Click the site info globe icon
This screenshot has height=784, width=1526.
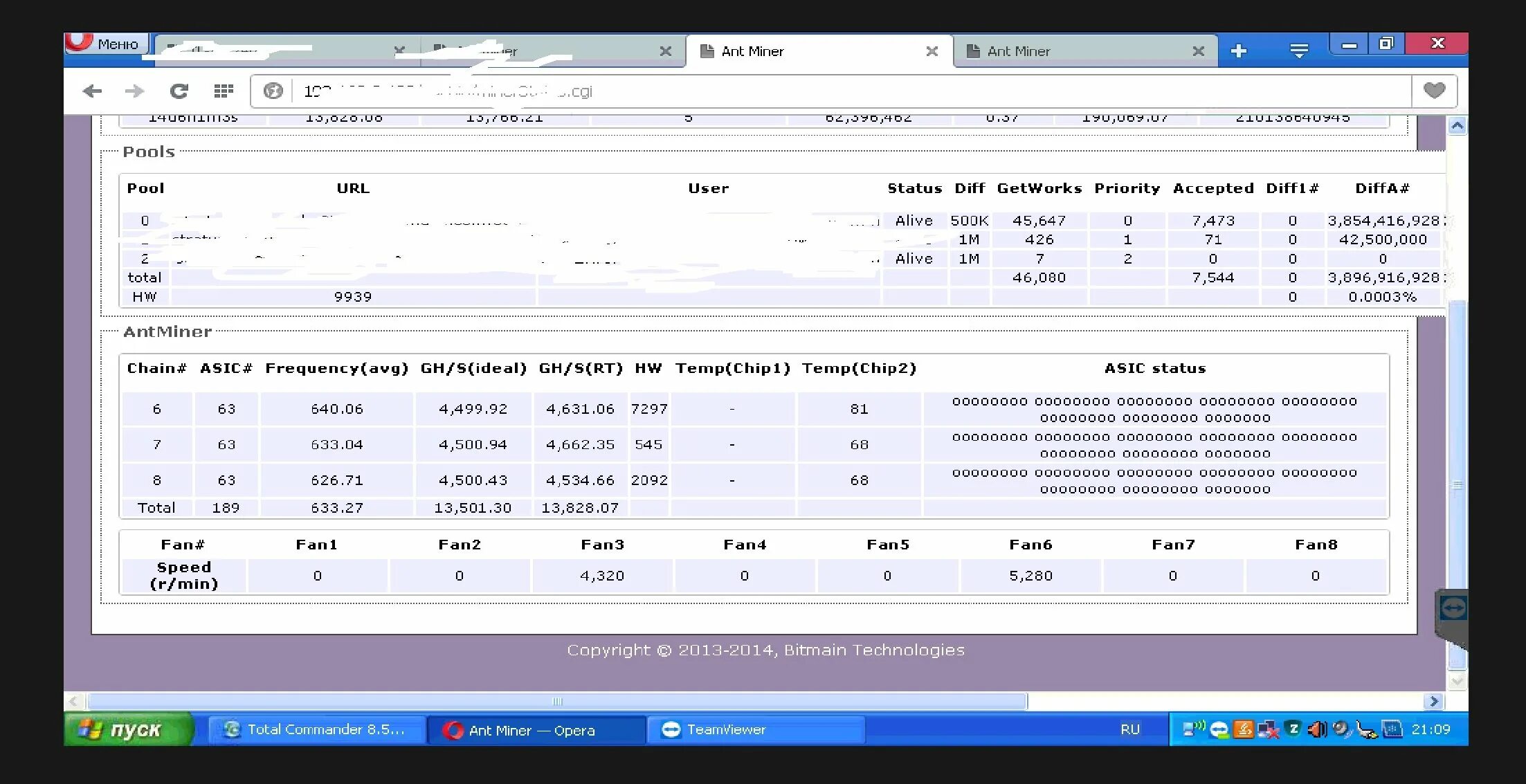pos(273,91)
